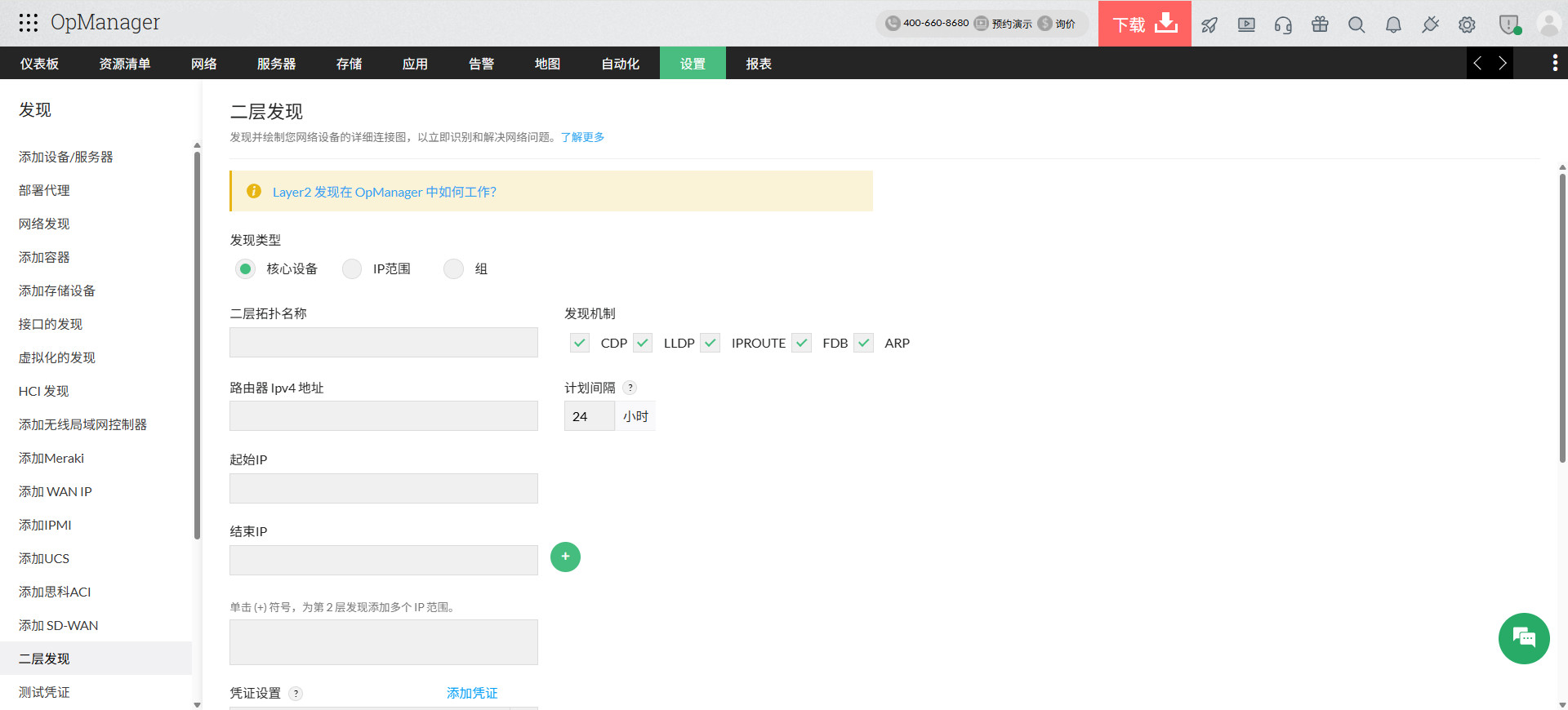1568x710 pixels.
Task: Click the main page vertical scrollbar
Action: pyautogui.click(x=1562, y=318)
